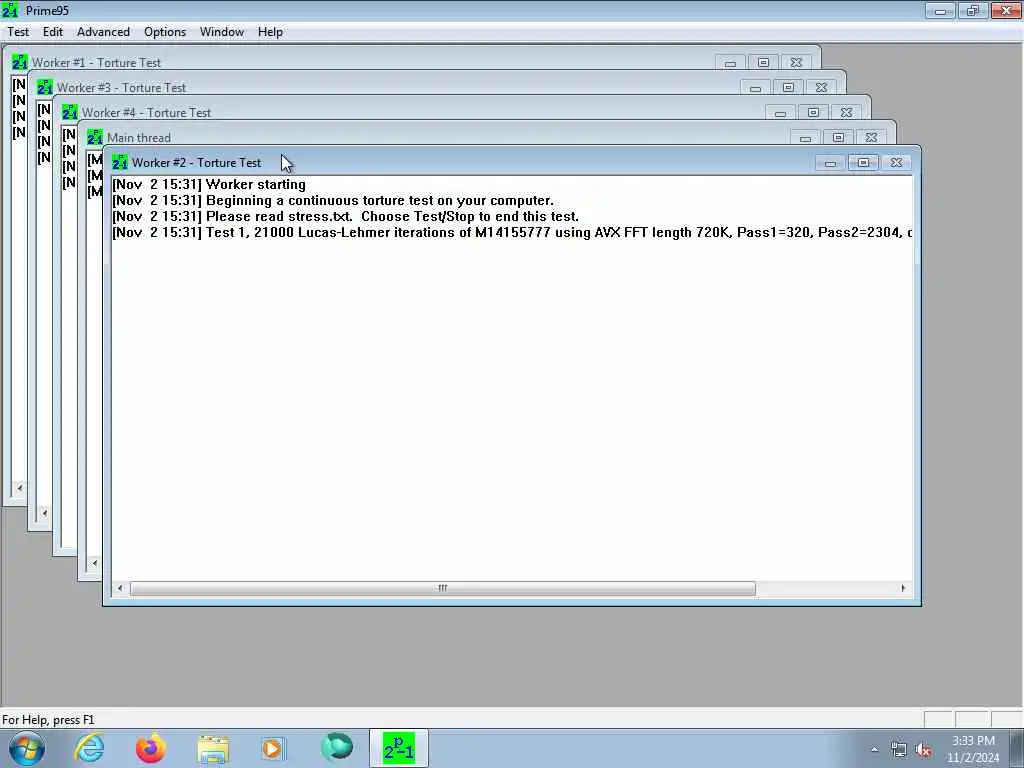Click the muted volume tray icon
The image size is (1024, 768).
(x=923, y=750)
